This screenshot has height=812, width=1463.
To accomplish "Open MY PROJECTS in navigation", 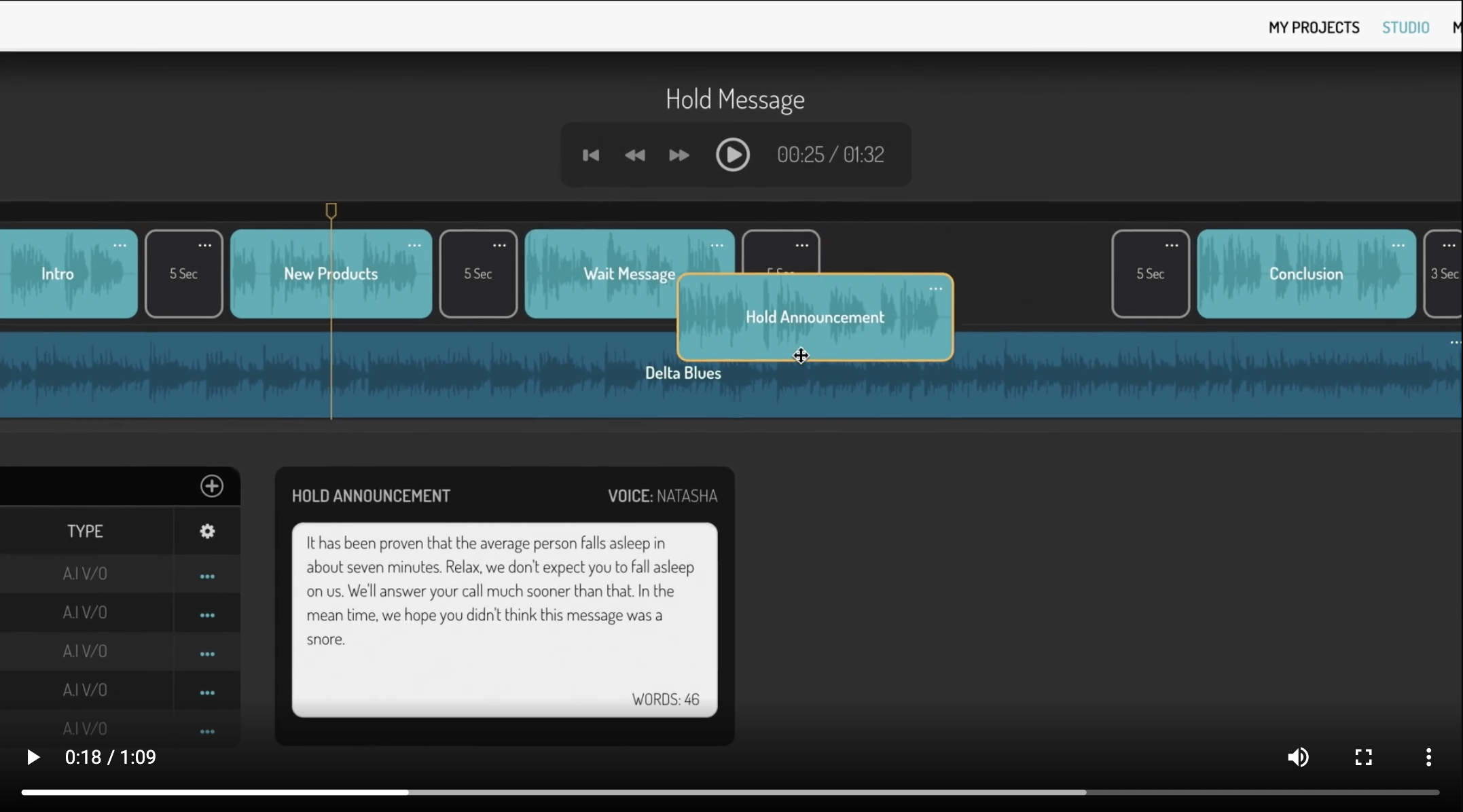I will pos(1314,27).
